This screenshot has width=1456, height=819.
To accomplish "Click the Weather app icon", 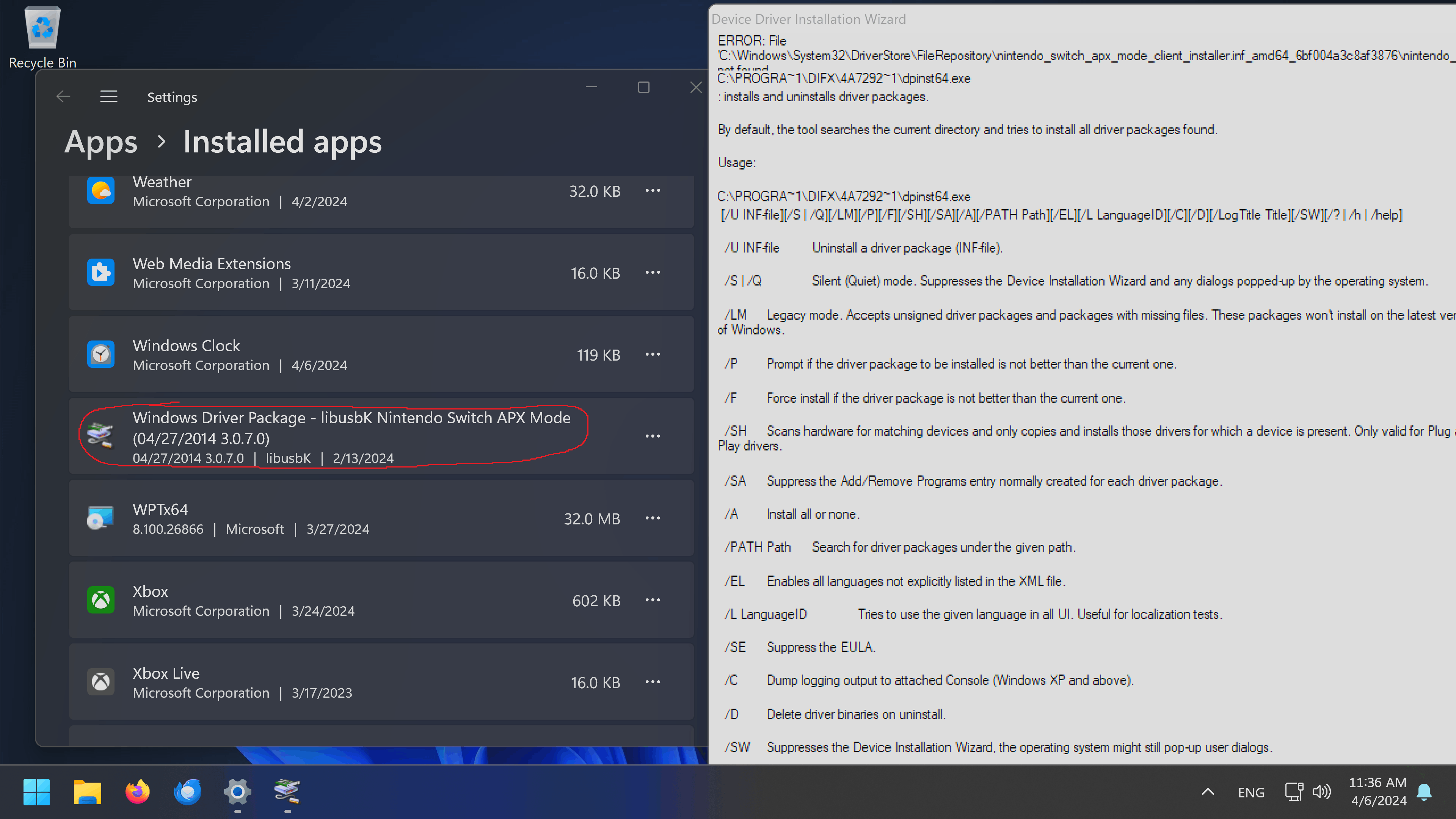I will tap(100, 191).
